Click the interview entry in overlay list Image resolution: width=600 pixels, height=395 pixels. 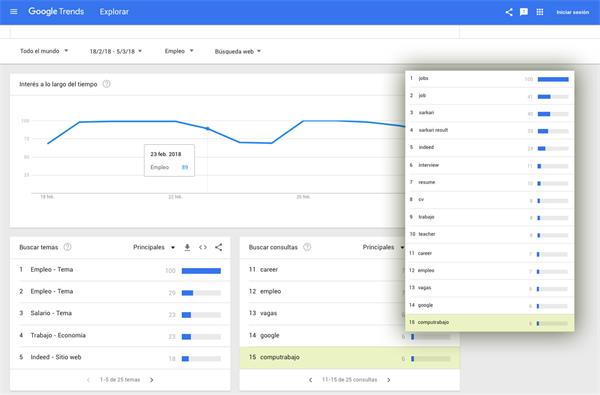(489, 165)
